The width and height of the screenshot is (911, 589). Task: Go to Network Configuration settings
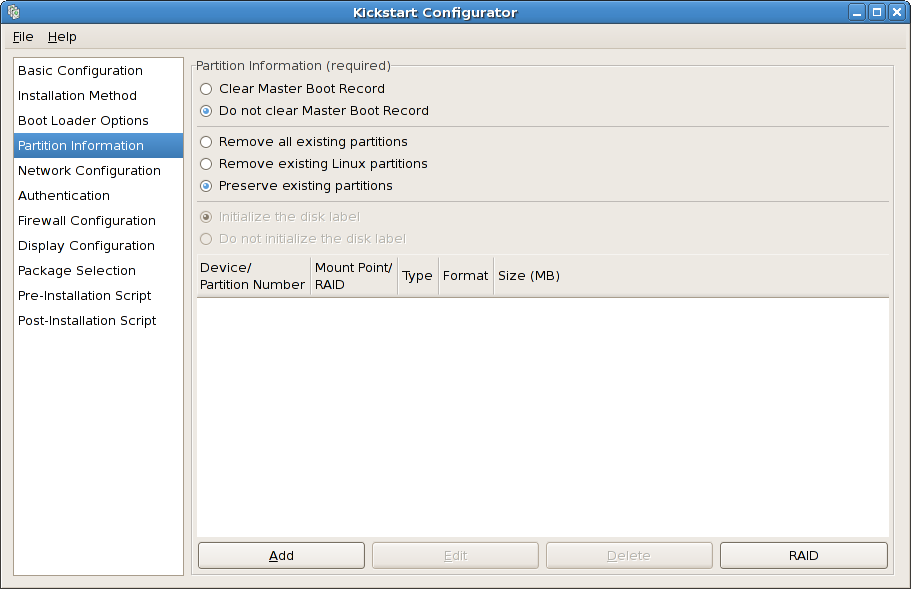[x=88, y=170]
